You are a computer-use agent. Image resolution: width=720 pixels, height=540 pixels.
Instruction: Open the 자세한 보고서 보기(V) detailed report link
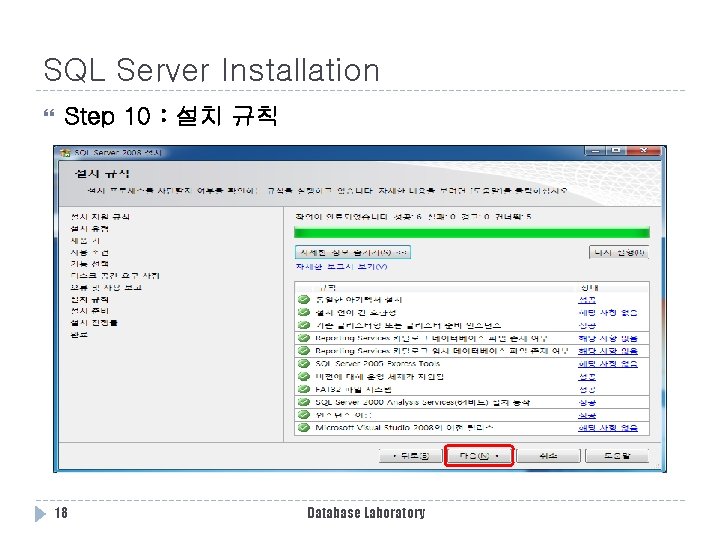342,267
